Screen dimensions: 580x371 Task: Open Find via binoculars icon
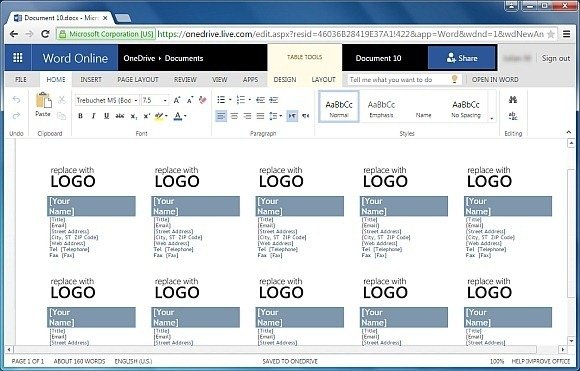pos(513,100)
